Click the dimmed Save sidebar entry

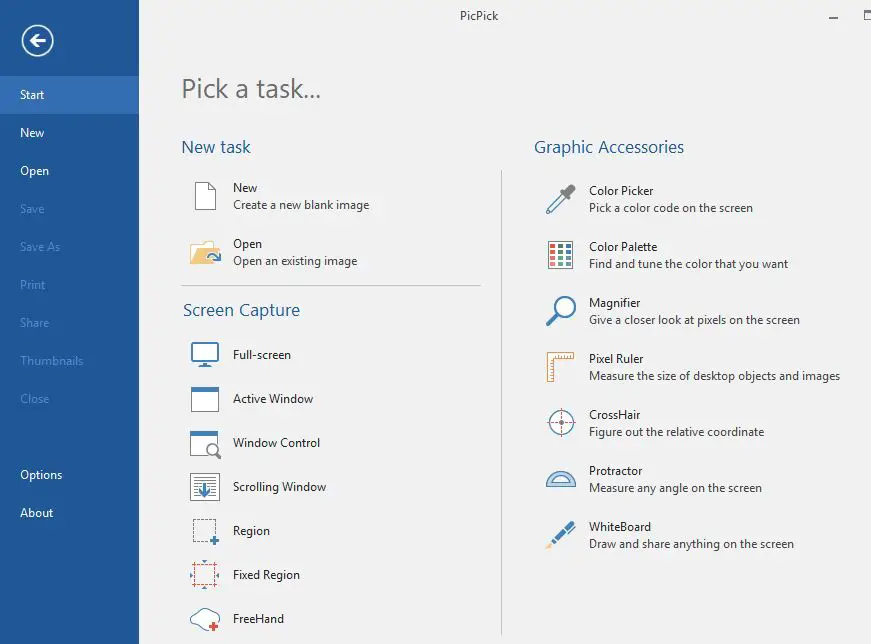(69, 209)
